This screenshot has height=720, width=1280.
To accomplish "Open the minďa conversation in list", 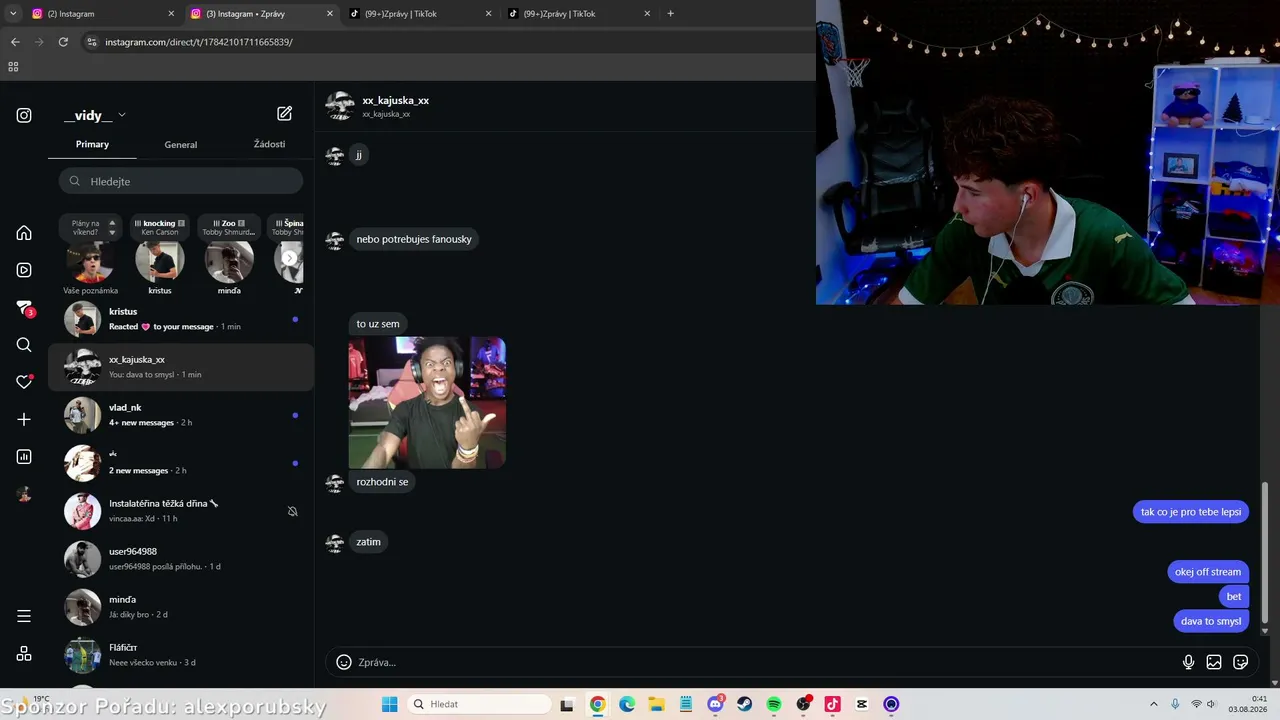I will coord(181,607).
